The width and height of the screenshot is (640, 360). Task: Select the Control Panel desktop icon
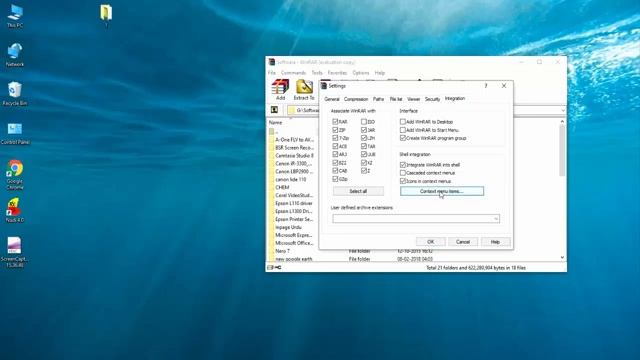point(15,134)
